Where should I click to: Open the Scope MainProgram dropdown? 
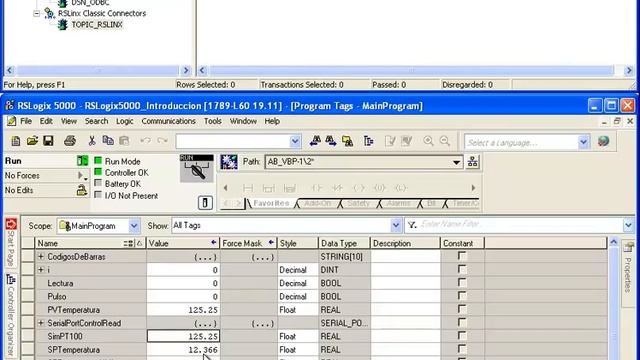pos(134,226)
